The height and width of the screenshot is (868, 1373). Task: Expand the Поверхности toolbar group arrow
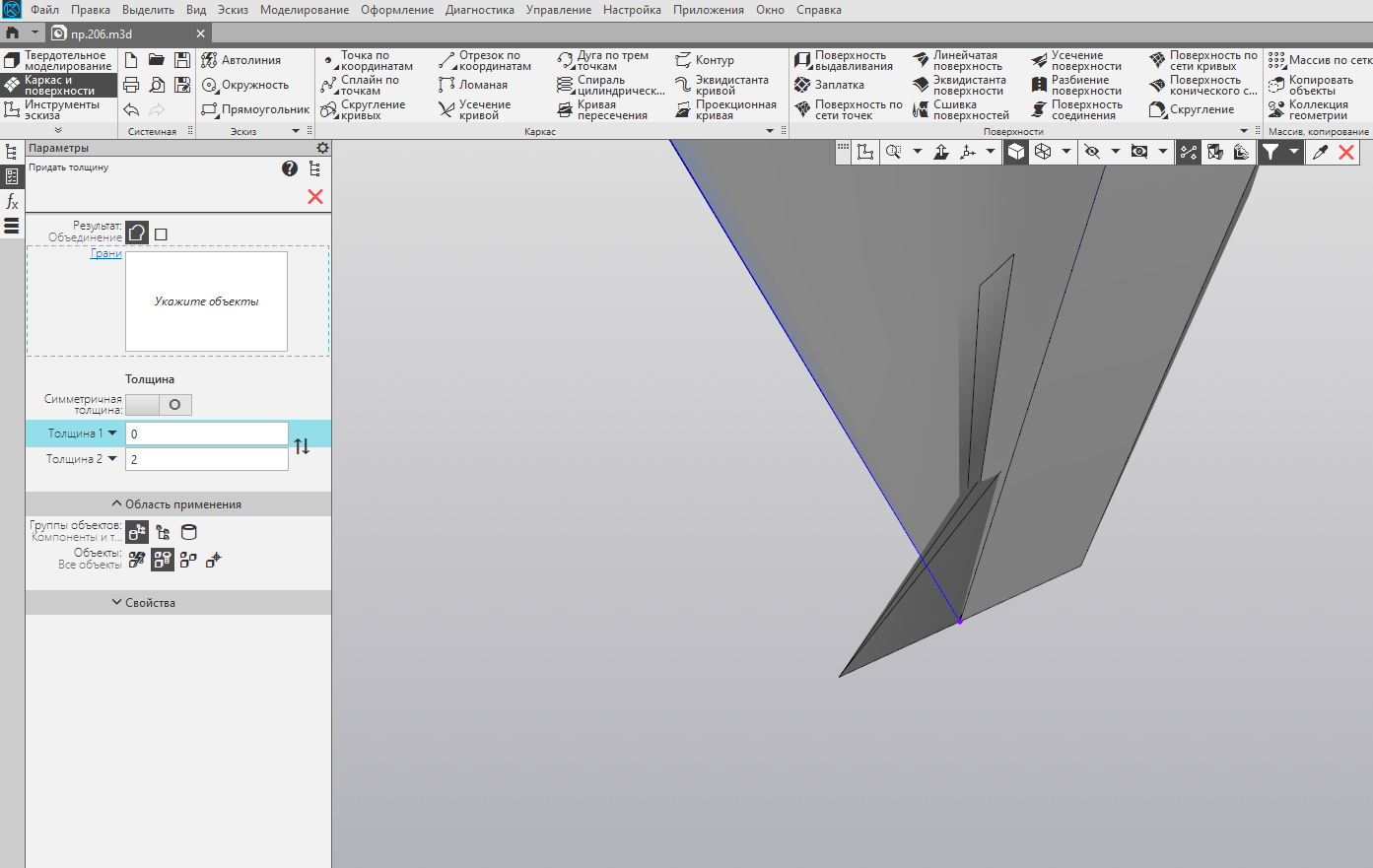(x=1244, y=131)
